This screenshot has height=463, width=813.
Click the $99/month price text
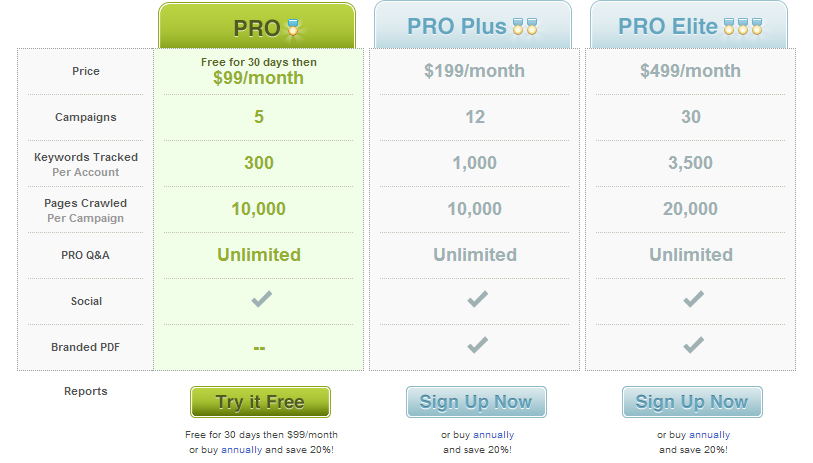tap(259, 78)
